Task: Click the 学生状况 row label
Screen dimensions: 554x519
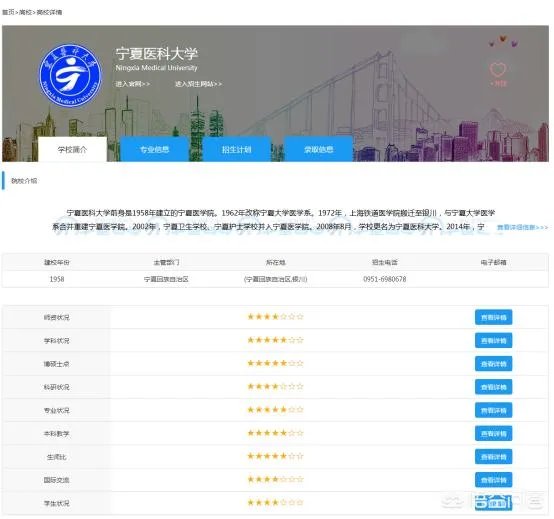Action: click(57, 503)
